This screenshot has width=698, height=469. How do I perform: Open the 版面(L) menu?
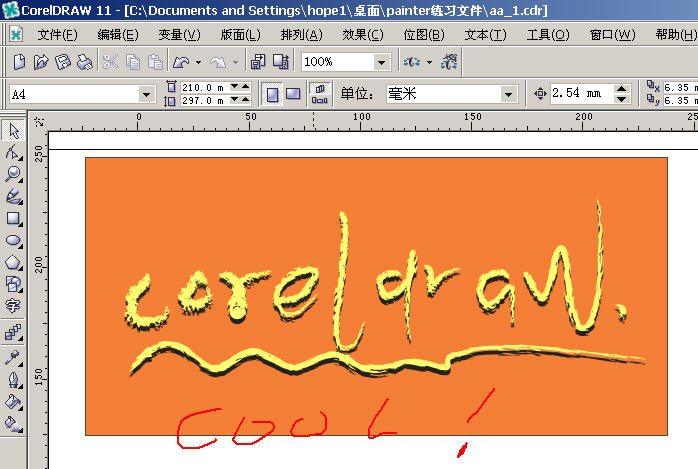[240, 35]
